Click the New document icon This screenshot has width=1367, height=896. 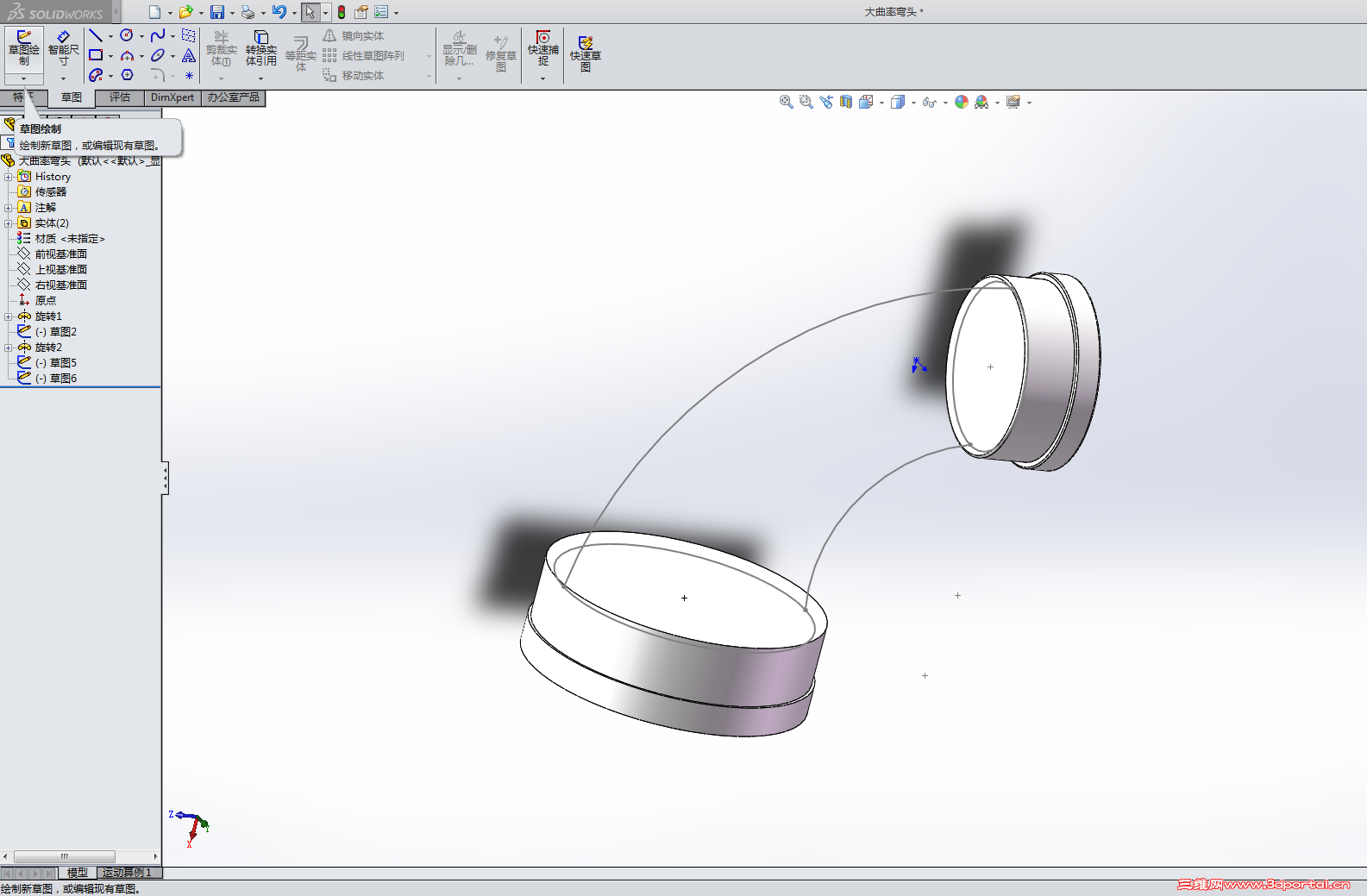[154, 12]
